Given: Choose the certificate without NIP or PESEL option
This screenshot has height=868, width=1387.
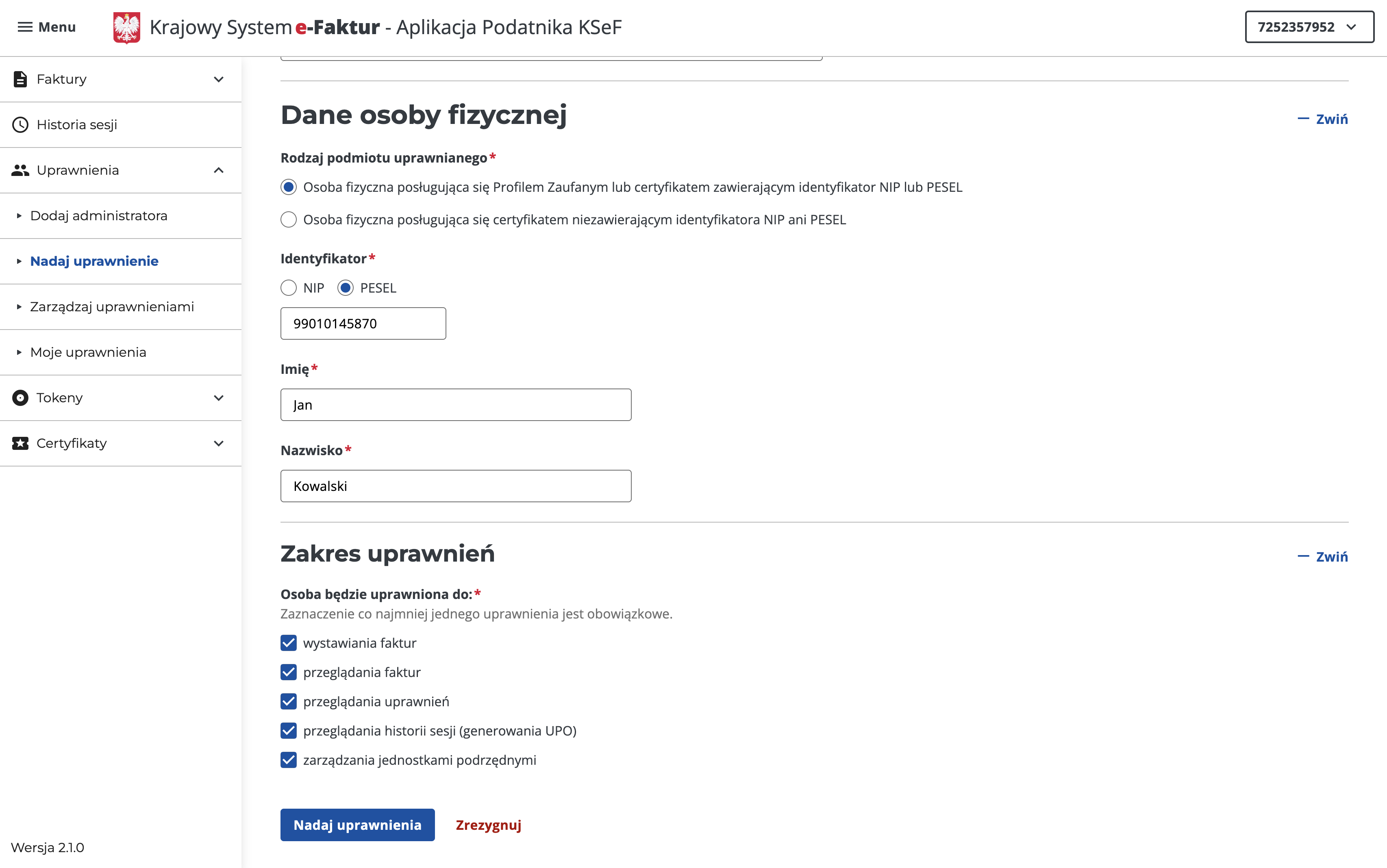Looking at the screenshot, I should pos(288,219).
